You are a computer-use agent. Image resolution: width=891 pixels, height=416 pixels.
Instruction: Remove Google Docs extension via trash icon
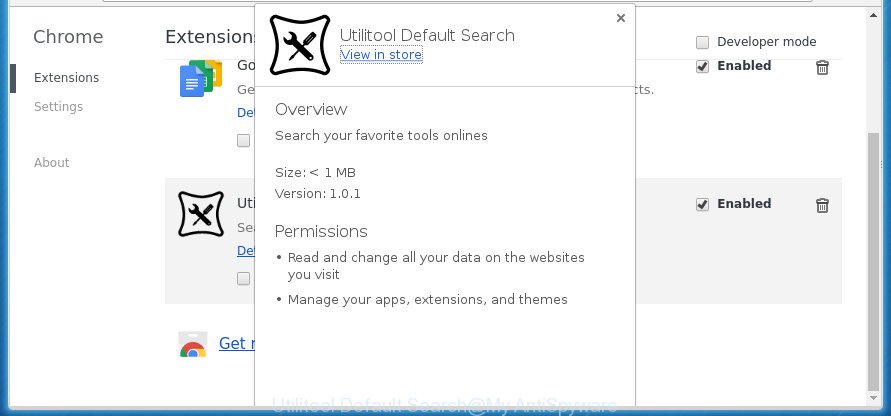point(822,68)
